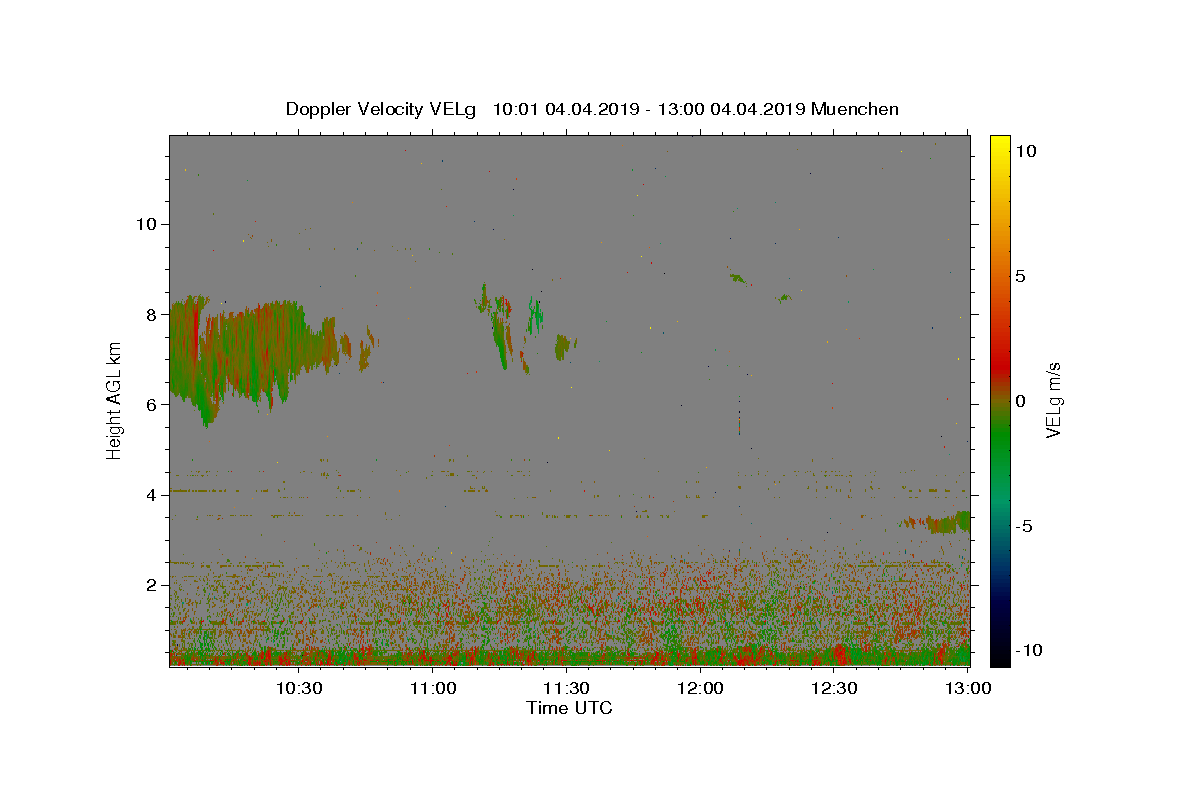1200x800 pixels.
Task: Click the low cloud echo near 12:55
Action: tap(936, 522)
